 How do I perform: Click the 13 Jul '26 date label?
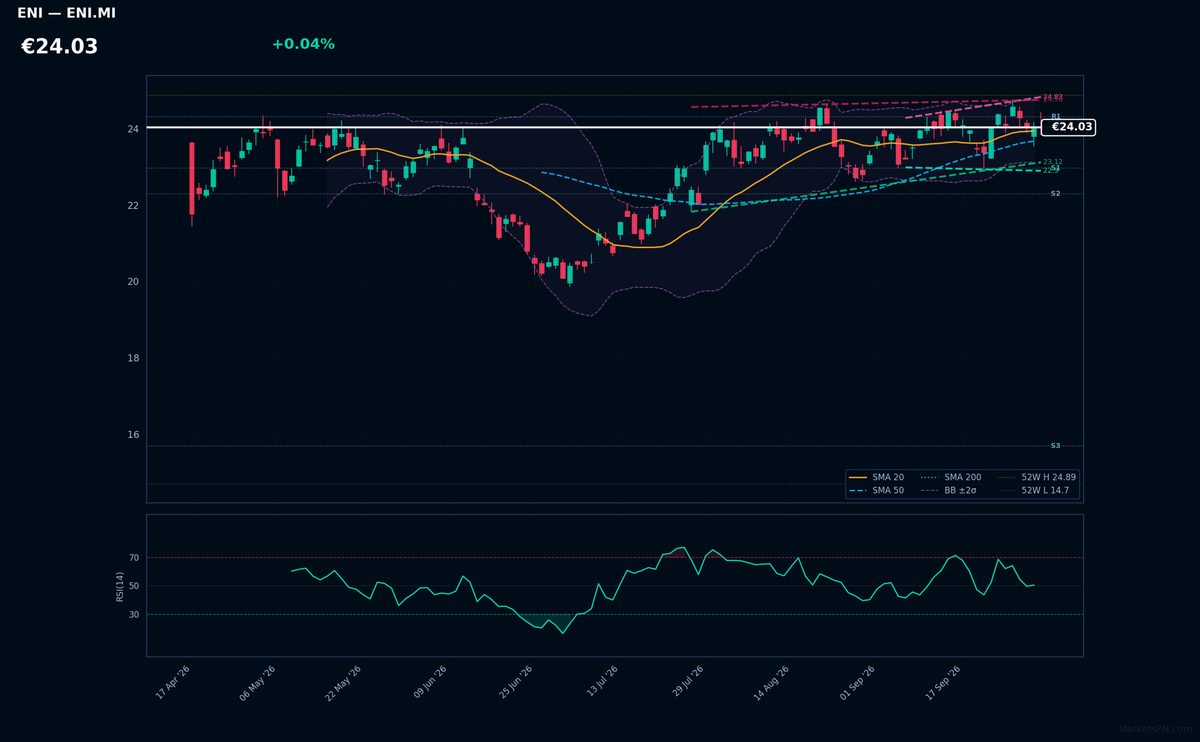(x=603, y=683)
